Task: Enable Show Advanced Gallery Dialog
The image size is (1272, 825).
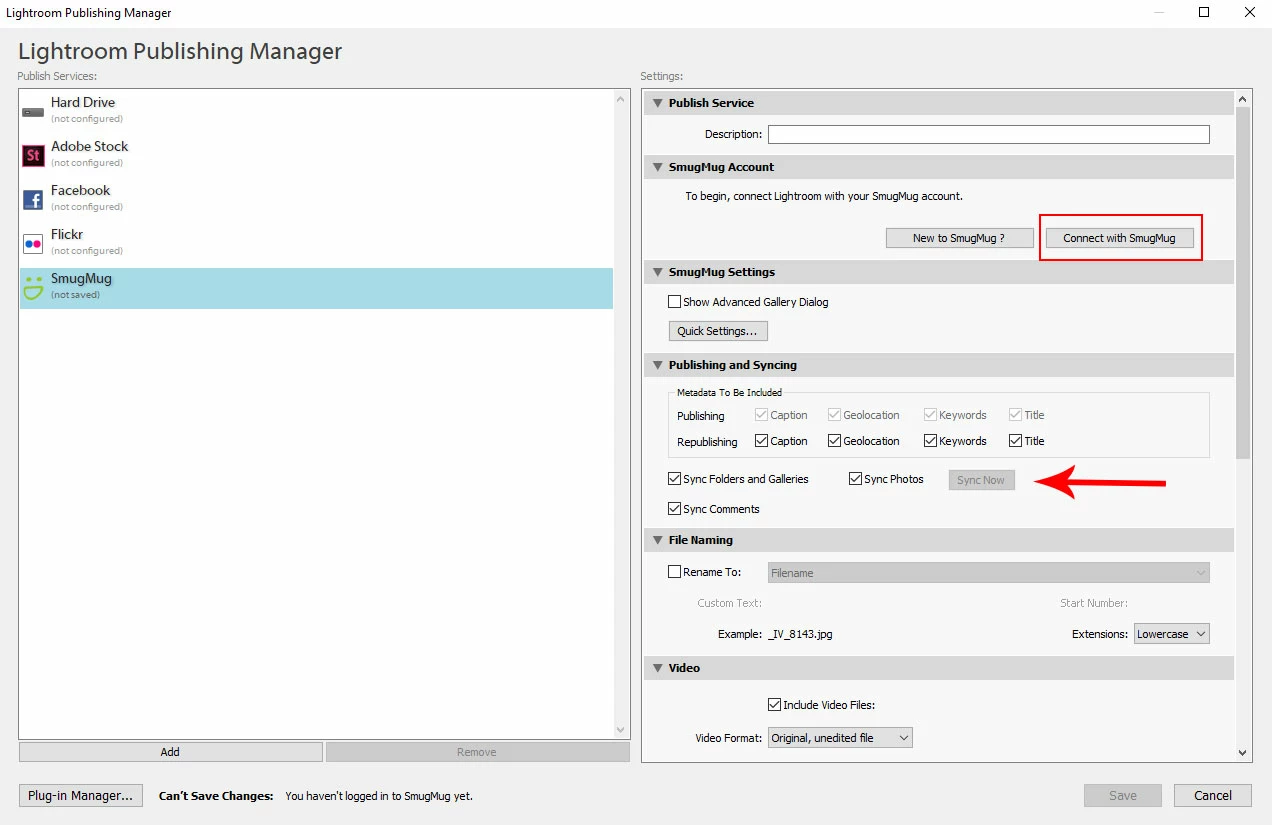Action: pyautogui.click(x=674, y=302)
